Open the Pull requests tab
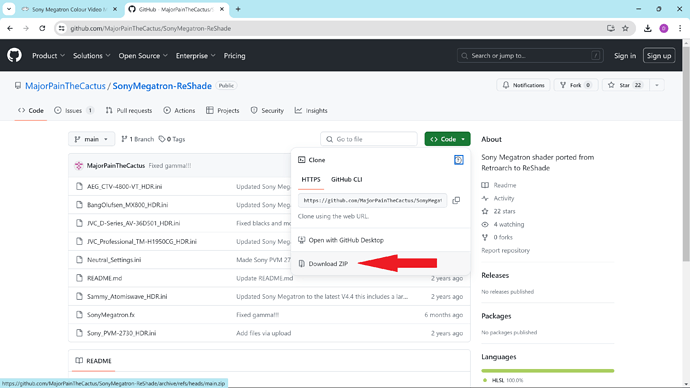This screenshot has height=388, width=690. [129, 110]
